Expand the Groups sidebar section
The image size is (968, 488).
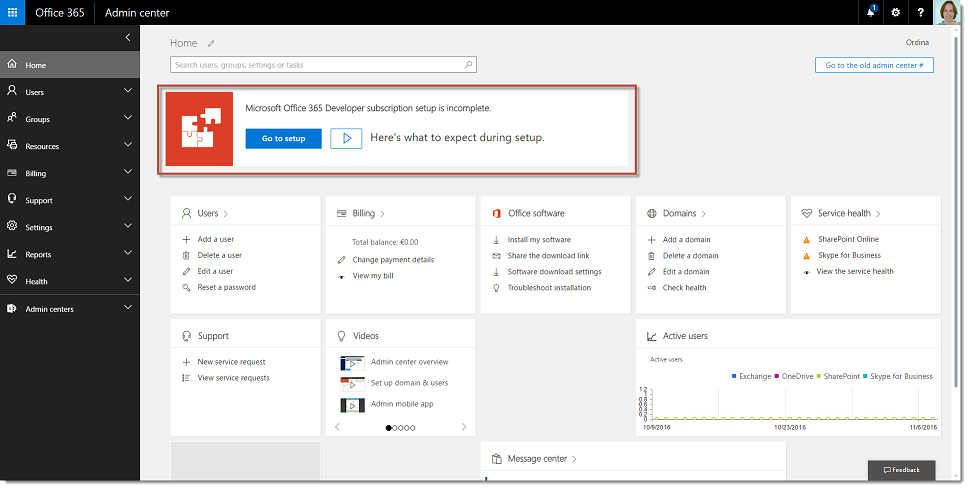coord(128,117)
